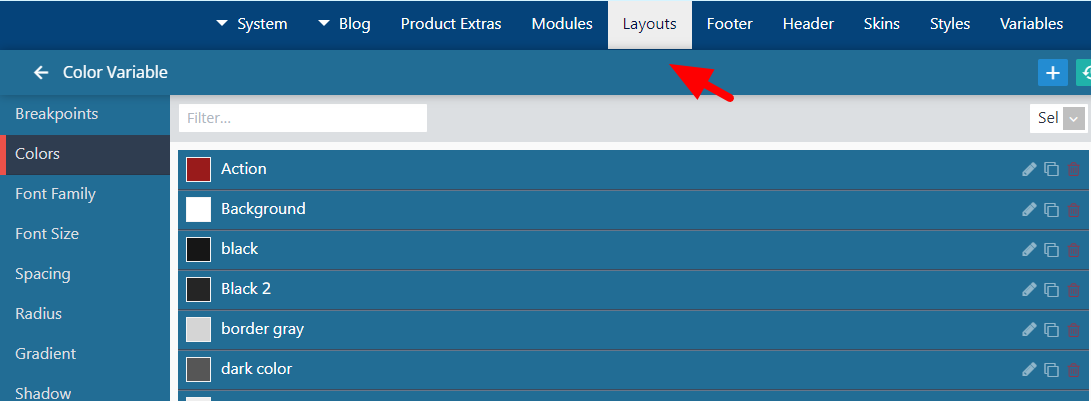Open the Blog dropdown menu
This screenshot has height=401, width=1091.
coord(344,24)
